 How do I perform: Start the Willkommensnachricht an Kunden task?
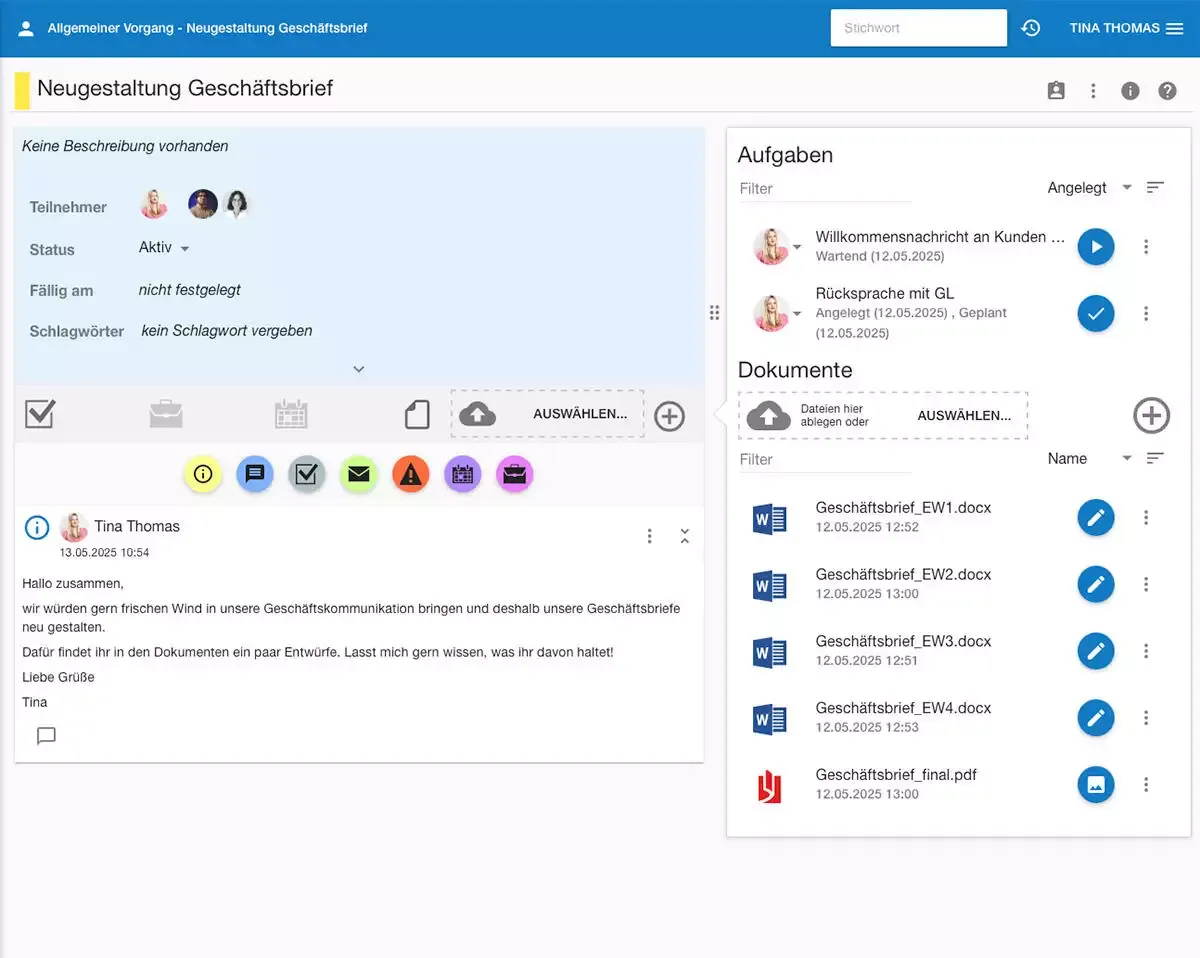tap(1095, 247)
